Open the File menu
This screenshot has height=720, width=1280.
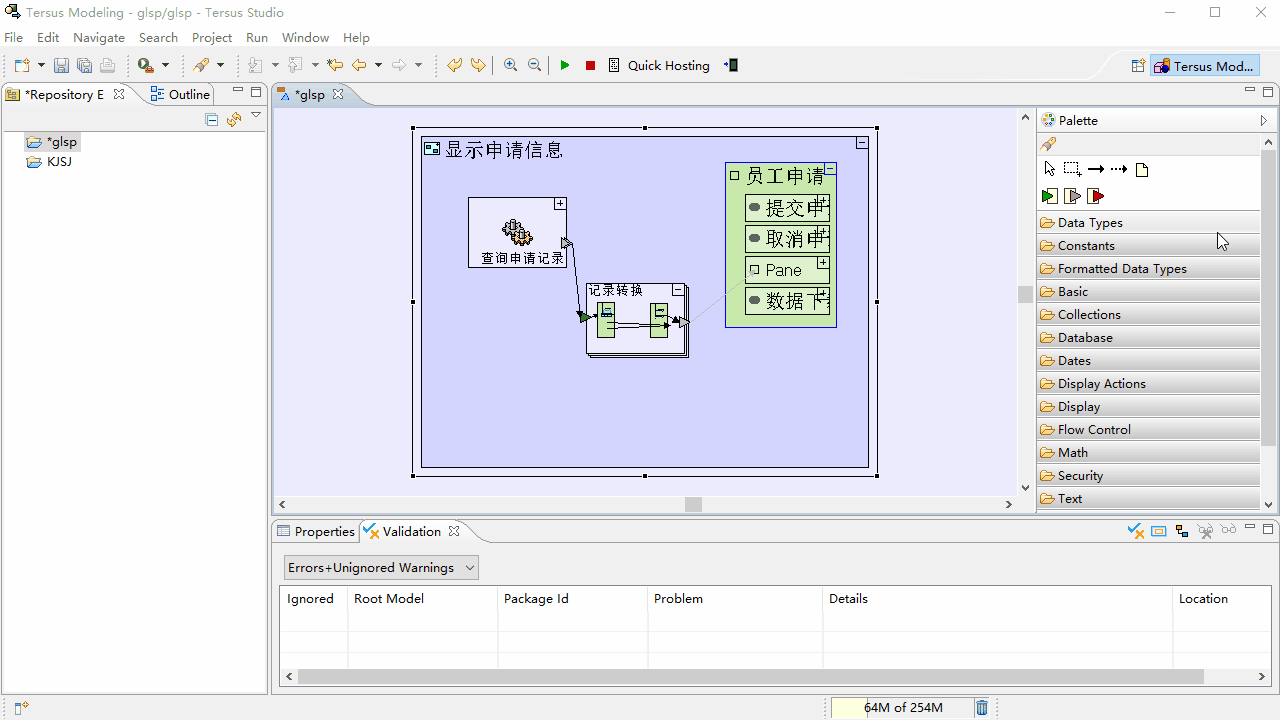click(13, 38)
